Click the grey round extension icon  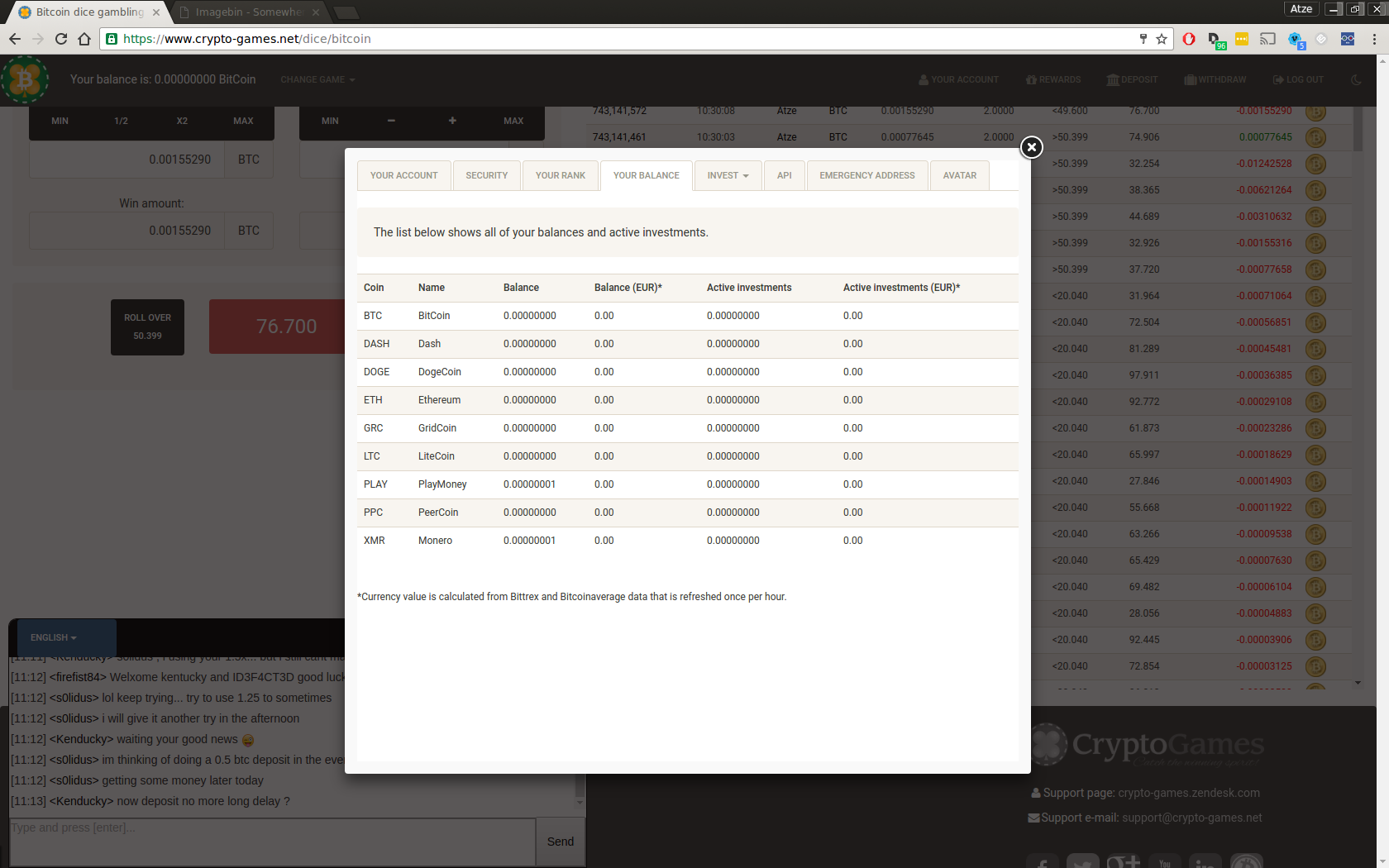coord(1321,39)
